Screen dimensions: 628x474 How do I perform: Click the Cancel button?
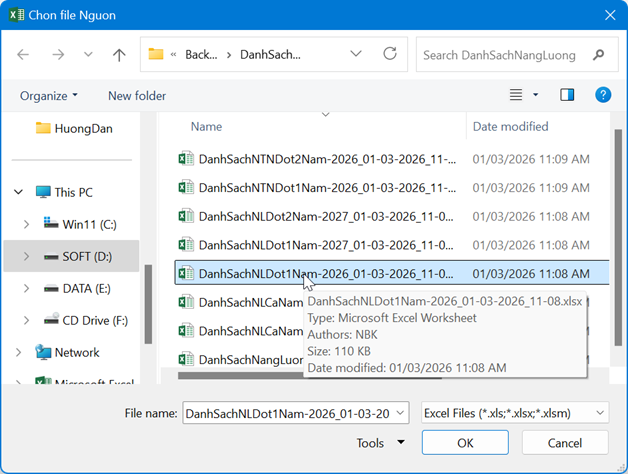[565, 443]
